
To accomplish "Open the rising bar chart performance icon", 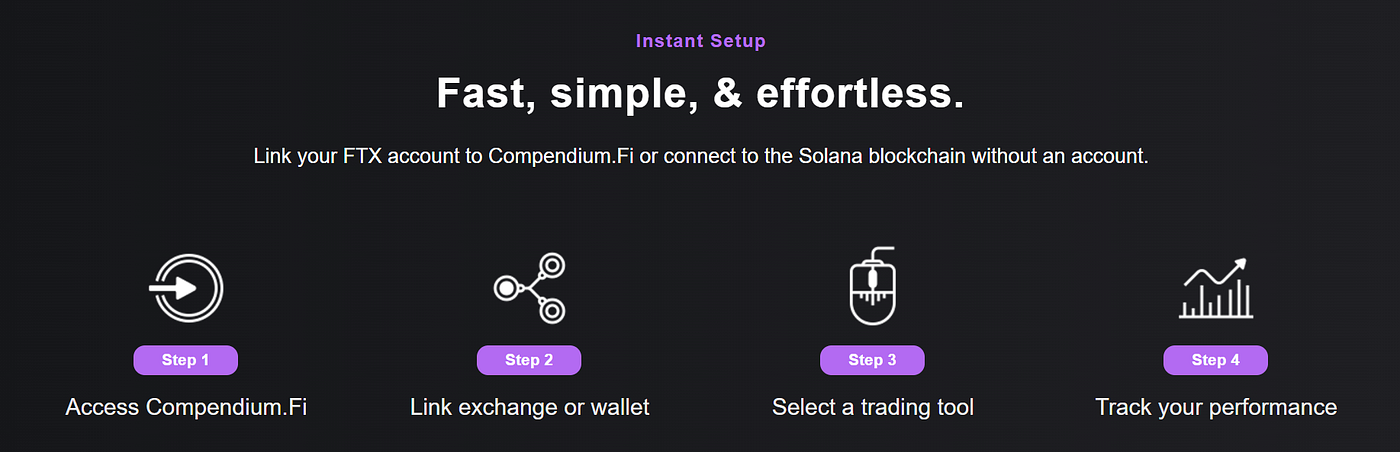I will point(1215,288).
